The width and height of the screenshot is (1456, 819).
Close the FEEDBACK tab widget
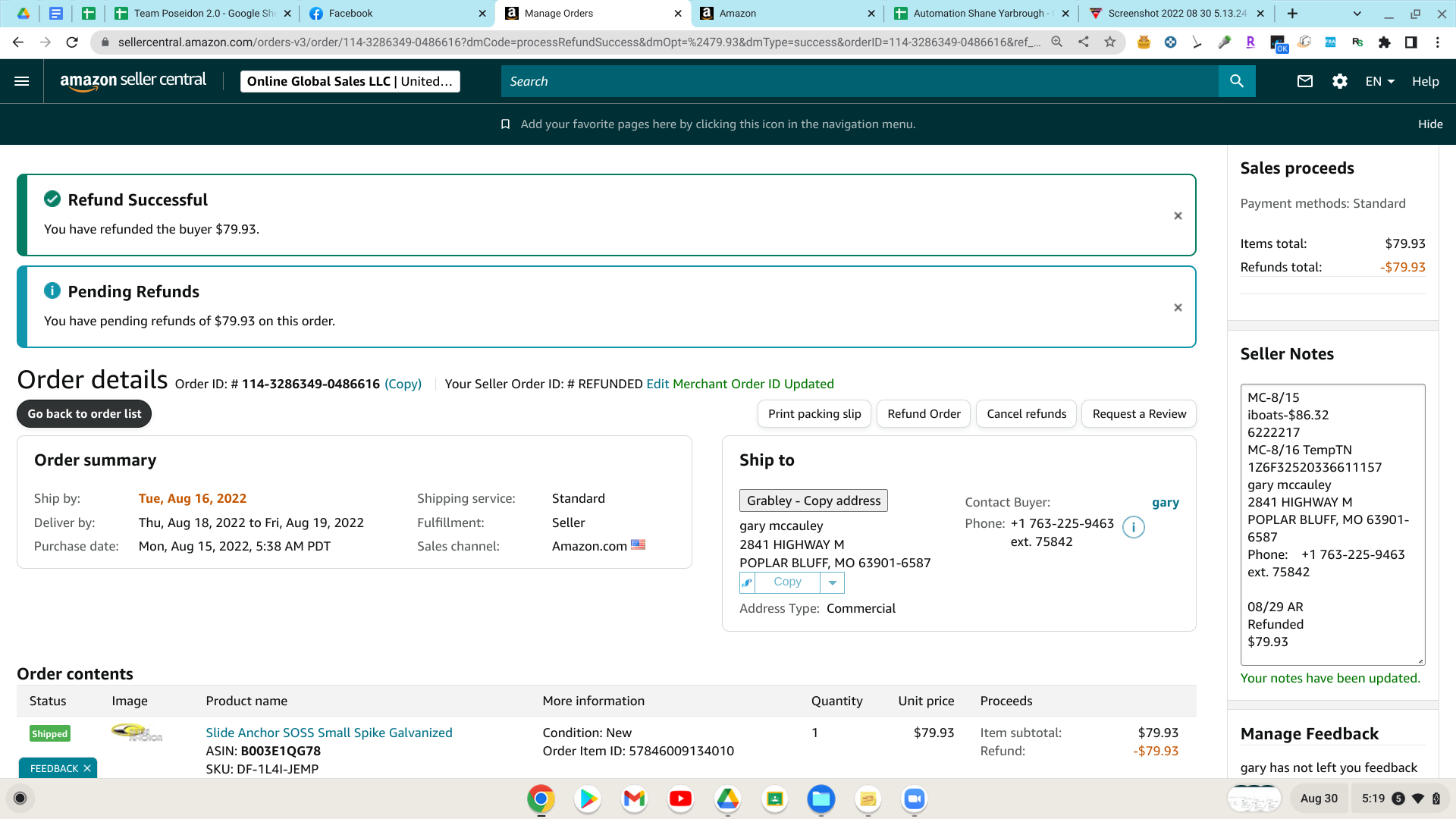click(x=87, y=768)
